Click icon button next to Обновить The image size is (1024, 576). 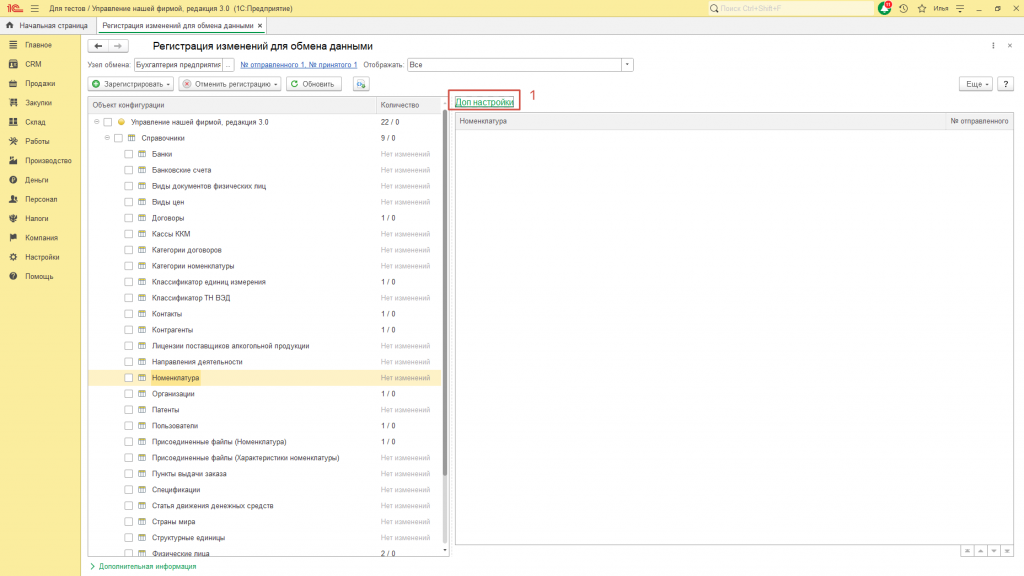point(360,84)
